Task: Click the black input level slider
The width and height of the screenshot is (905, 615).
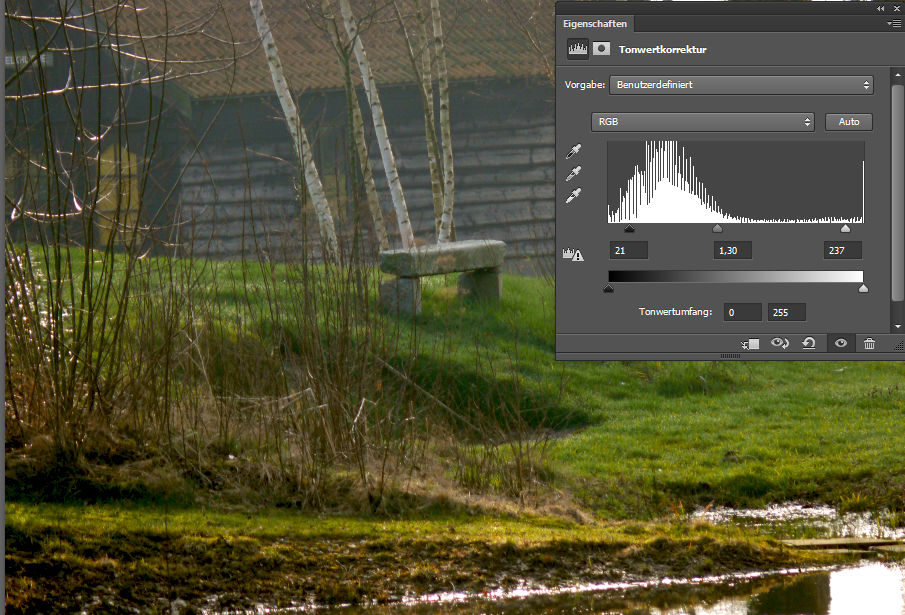Action: click(x=630, y=228)
